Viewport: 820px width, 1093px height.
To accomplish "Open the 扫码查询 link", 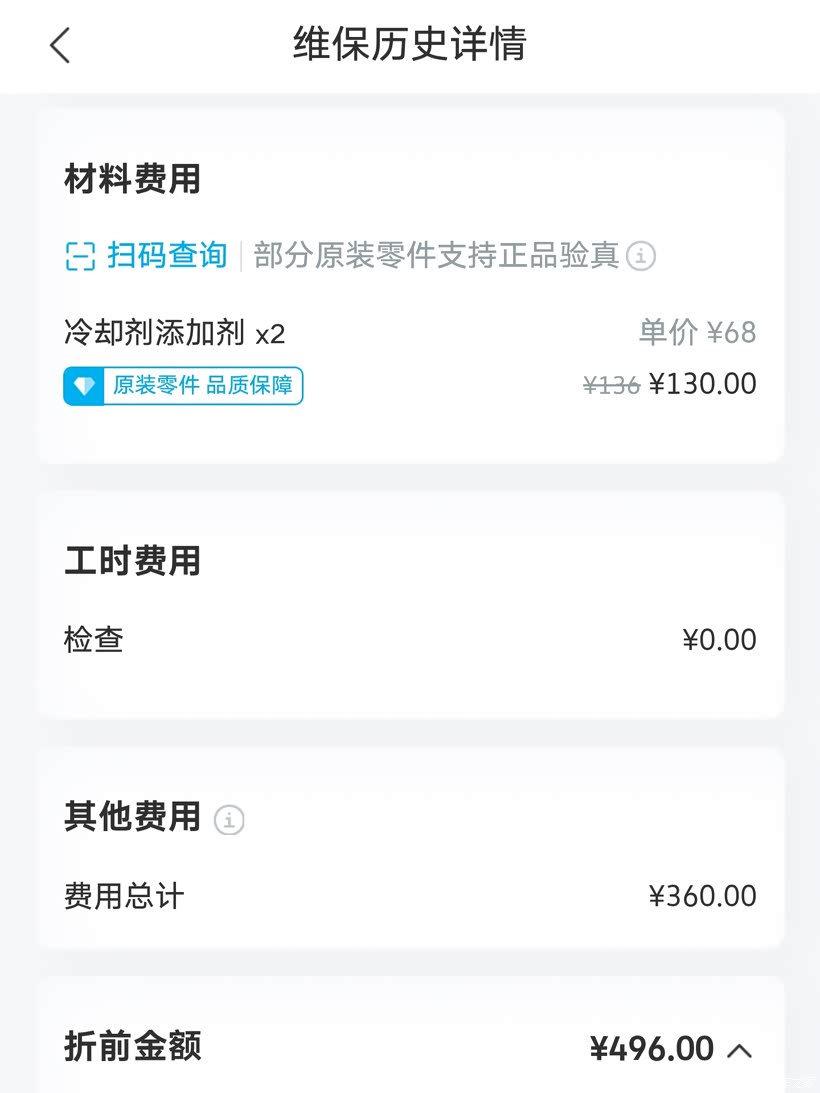I will coord(167,256).
